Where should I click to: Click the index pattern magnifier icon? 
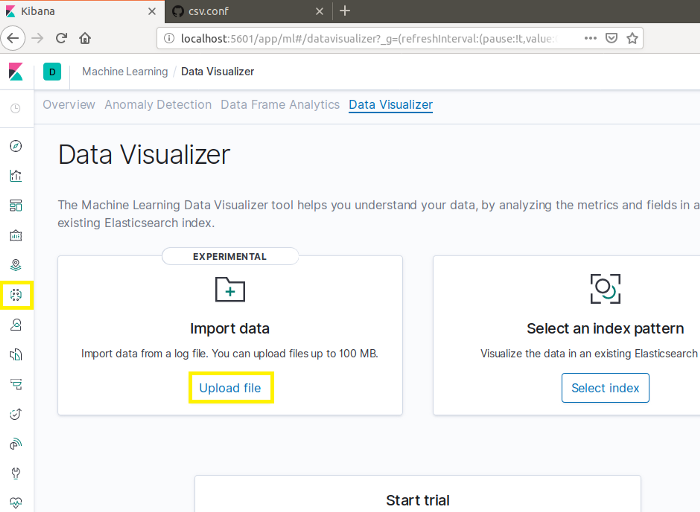(x=605, y=289)
